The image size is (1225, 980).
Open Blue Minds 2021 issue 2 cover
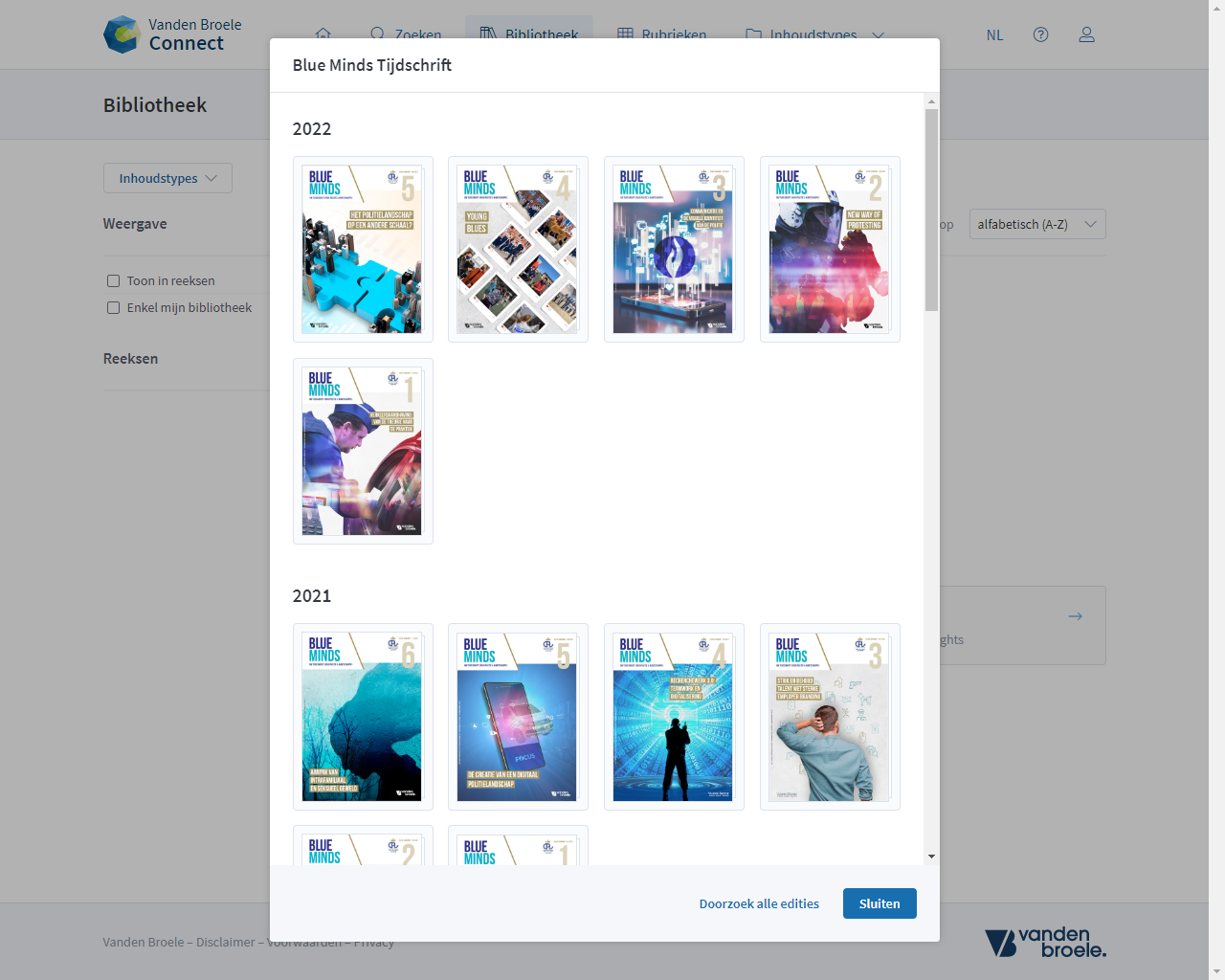(x=363, y=845)
